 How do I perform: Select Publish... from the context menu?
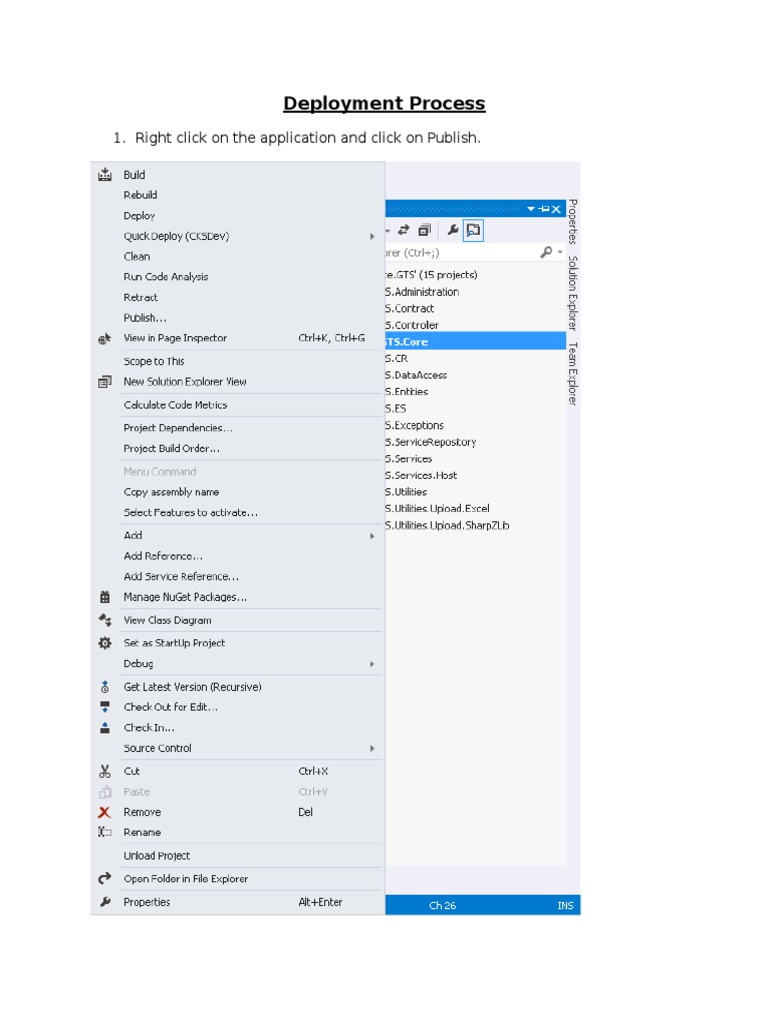point(145,318)
